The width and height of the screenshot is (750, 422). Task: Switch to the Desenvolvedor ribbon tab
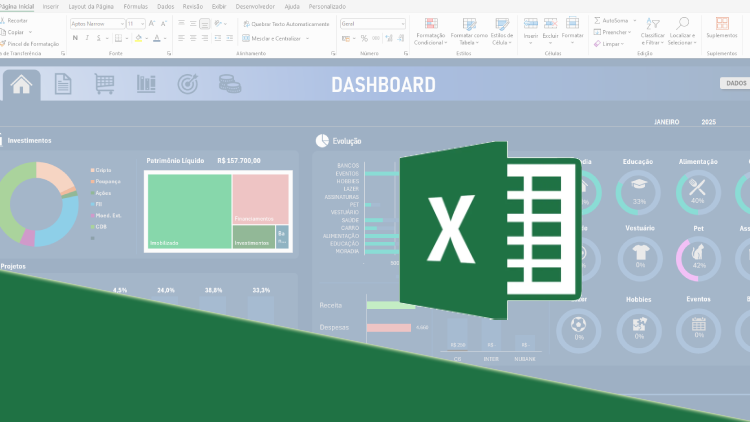[x=255, y=7]
